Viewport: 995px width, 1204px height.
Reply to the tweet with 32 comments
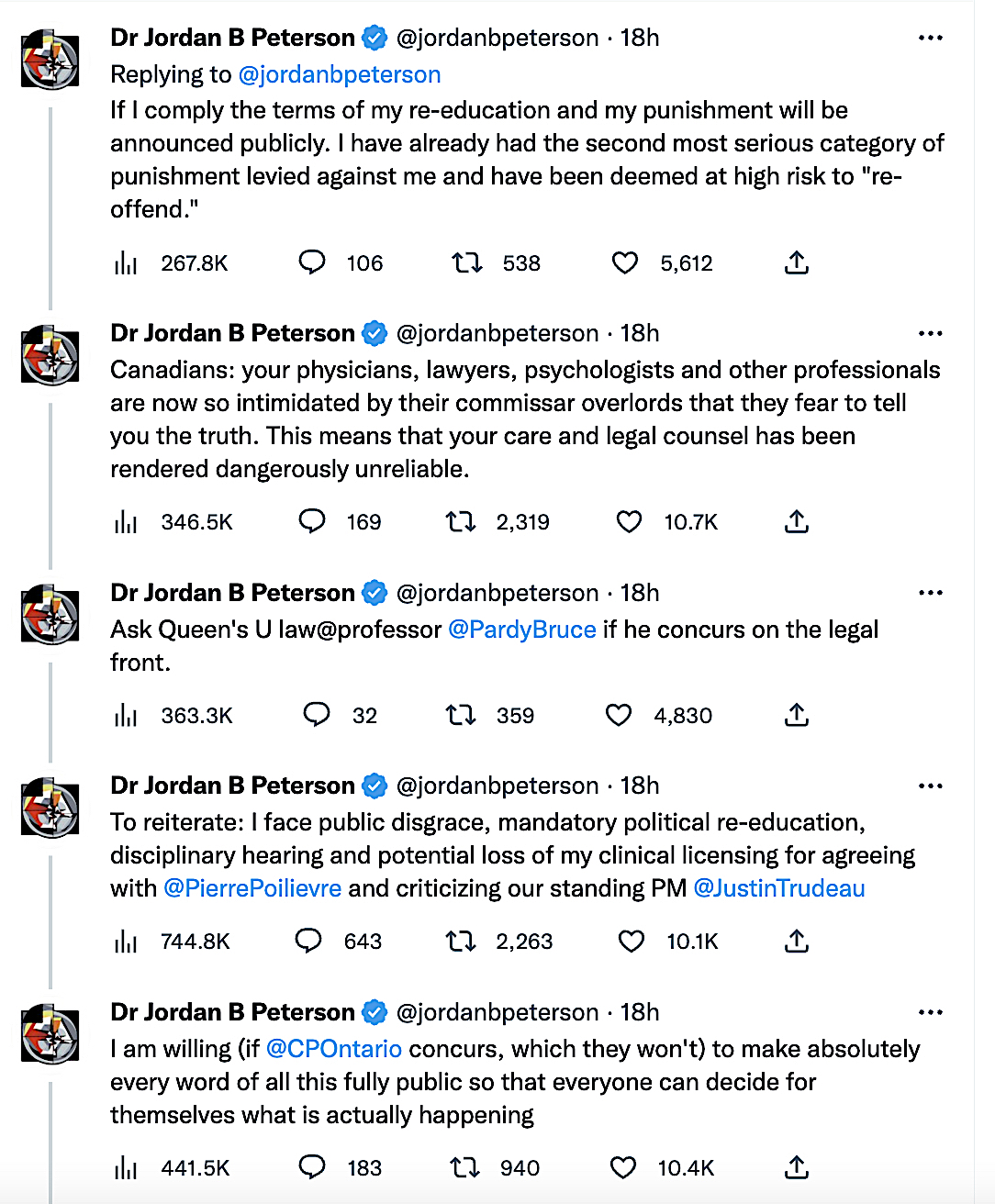[x=317, y=715]
